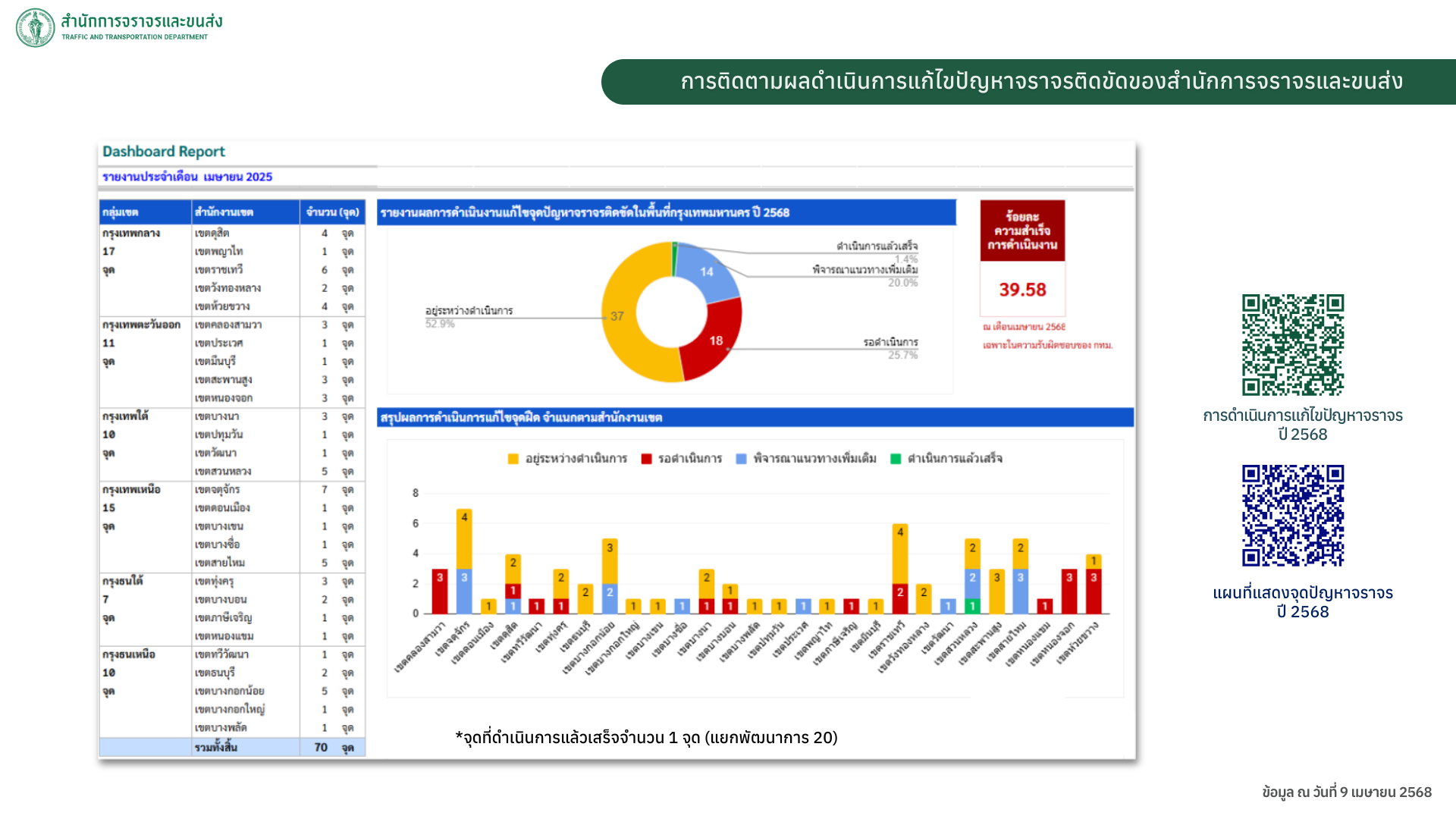Select the 'เขตห้วยขวาง' table row
The height and width of the screenshot is (819, 1456).
tap(278, 306)
